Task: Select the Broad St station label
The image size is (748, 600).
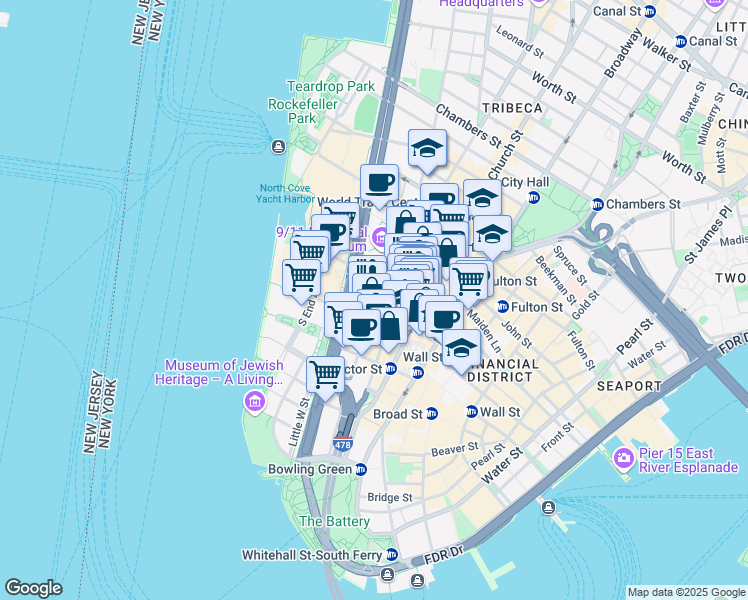Action: click(x=398, y=414)
